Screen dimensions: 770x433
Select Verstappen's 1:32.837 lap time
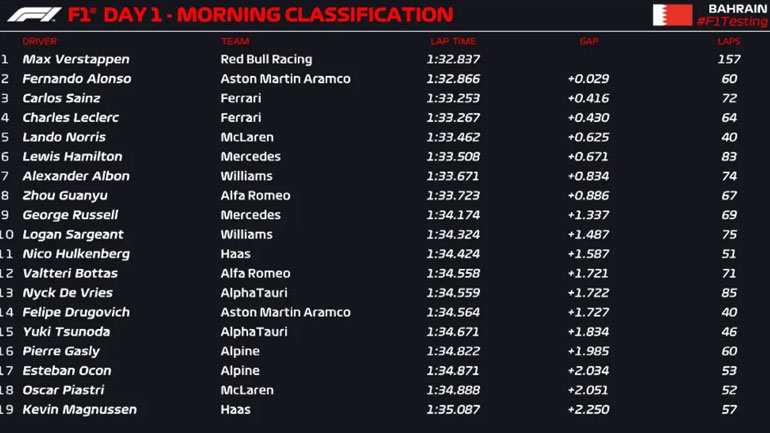click(x=453, y=60)
